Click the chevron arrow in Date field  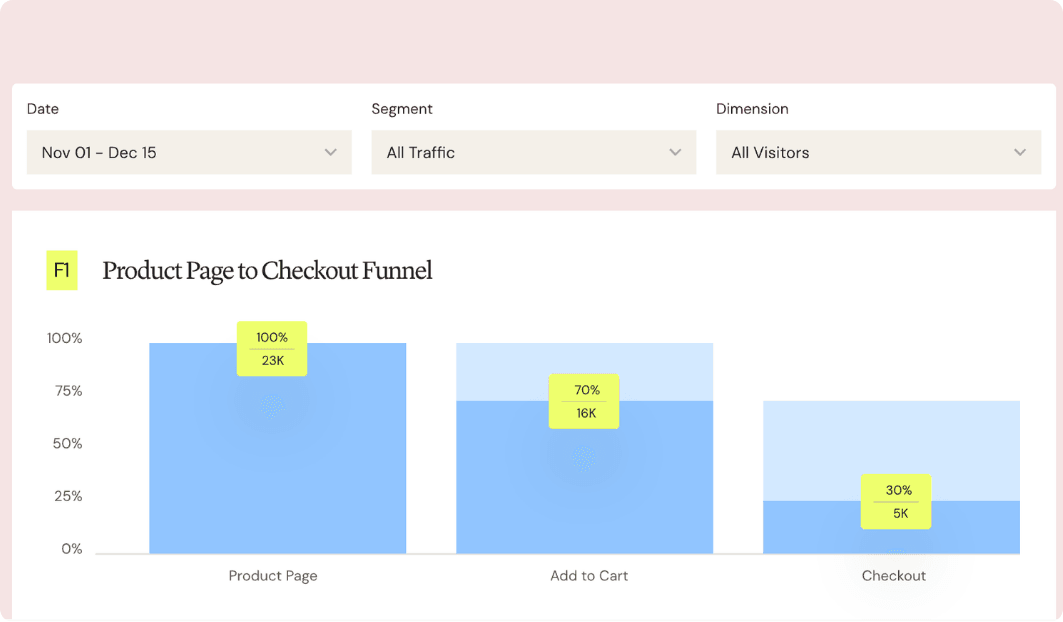pyautogui.click(x=331, y=153)
